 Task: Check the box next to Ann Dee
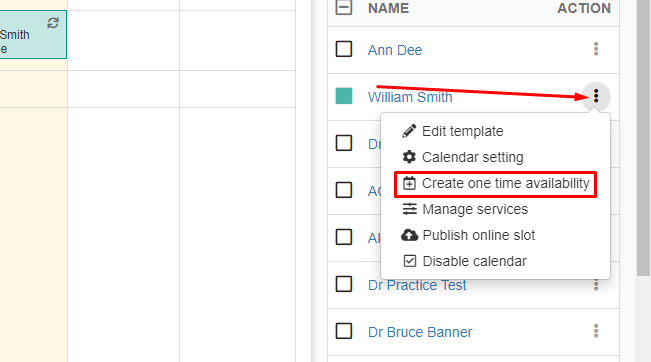344,49
